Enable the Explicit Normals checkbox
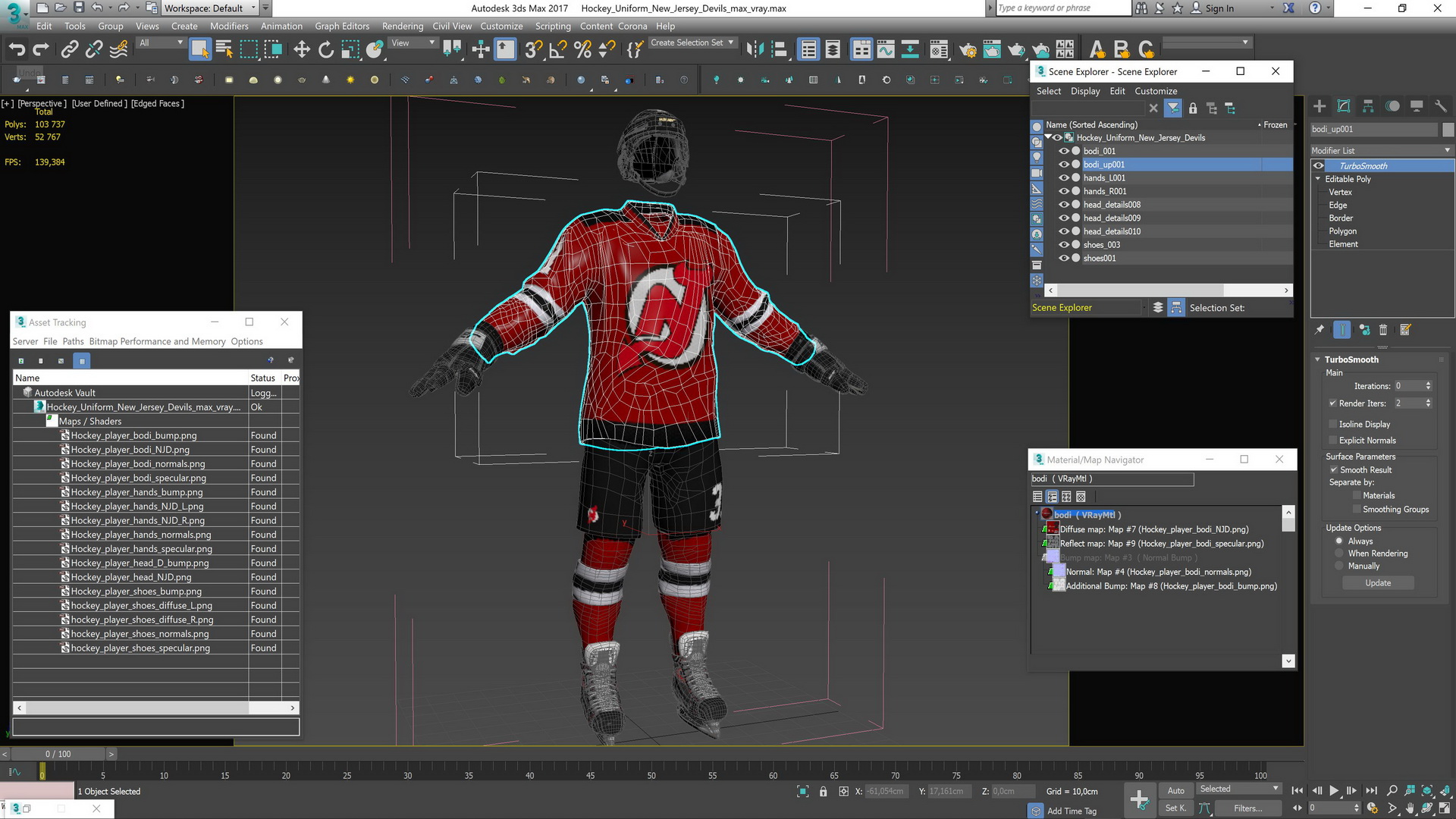1456x819 pixels. 1332,441
